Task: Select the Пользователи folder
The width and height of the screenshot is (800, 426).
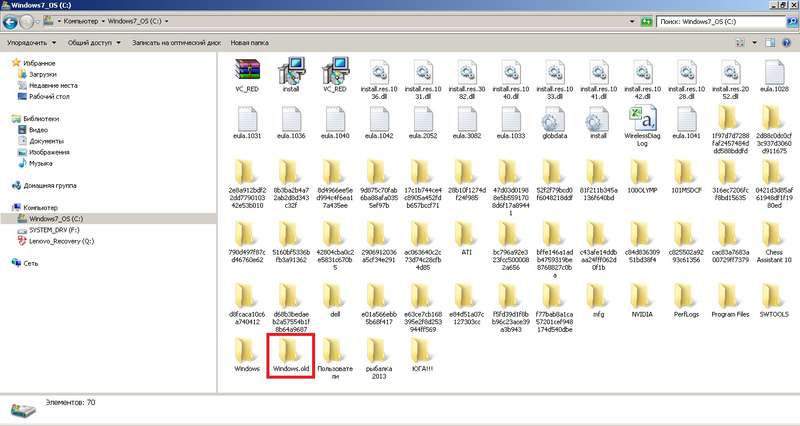Action: click(335, 359)
